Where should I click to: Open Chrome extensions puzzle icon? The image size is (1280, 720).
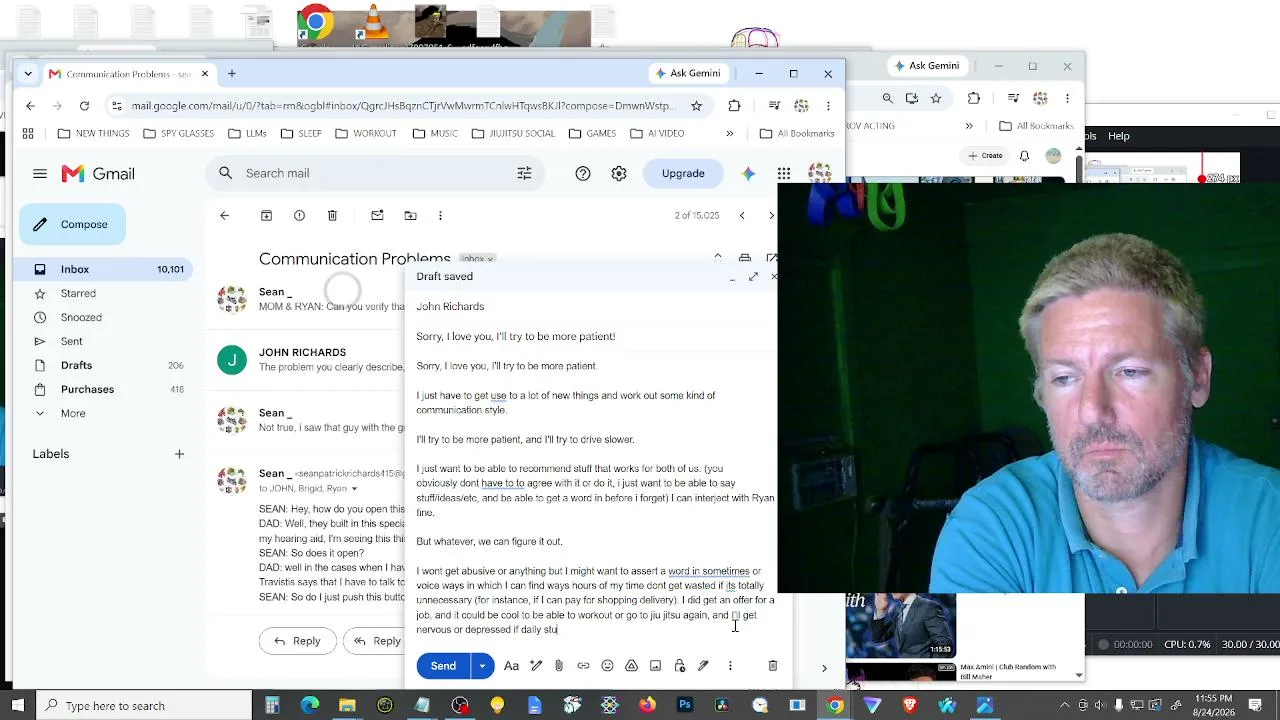pos(734,105)
